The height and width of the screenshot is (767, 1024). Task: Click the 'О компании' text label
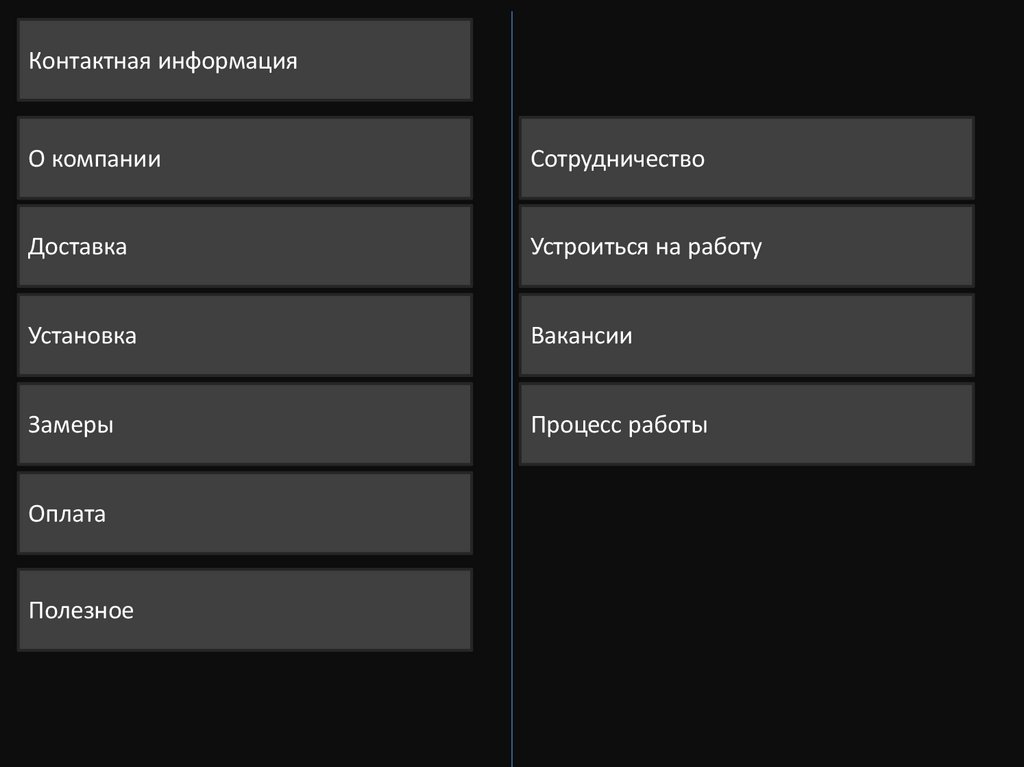tap(94, 159)
